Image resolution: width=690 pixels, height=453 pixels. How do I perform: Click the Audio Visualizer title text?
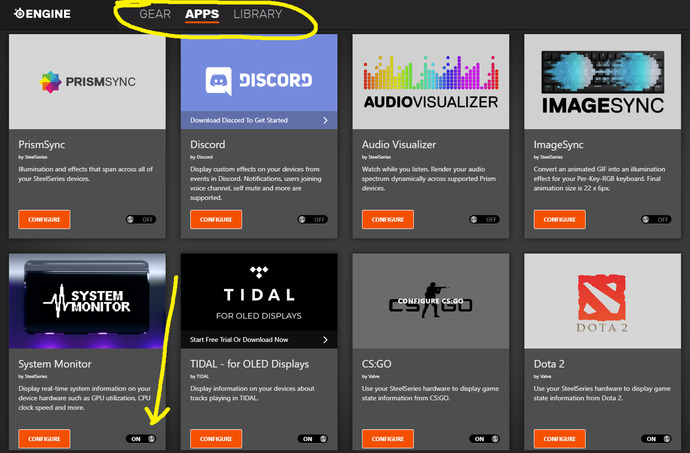(x=399, y=144)
